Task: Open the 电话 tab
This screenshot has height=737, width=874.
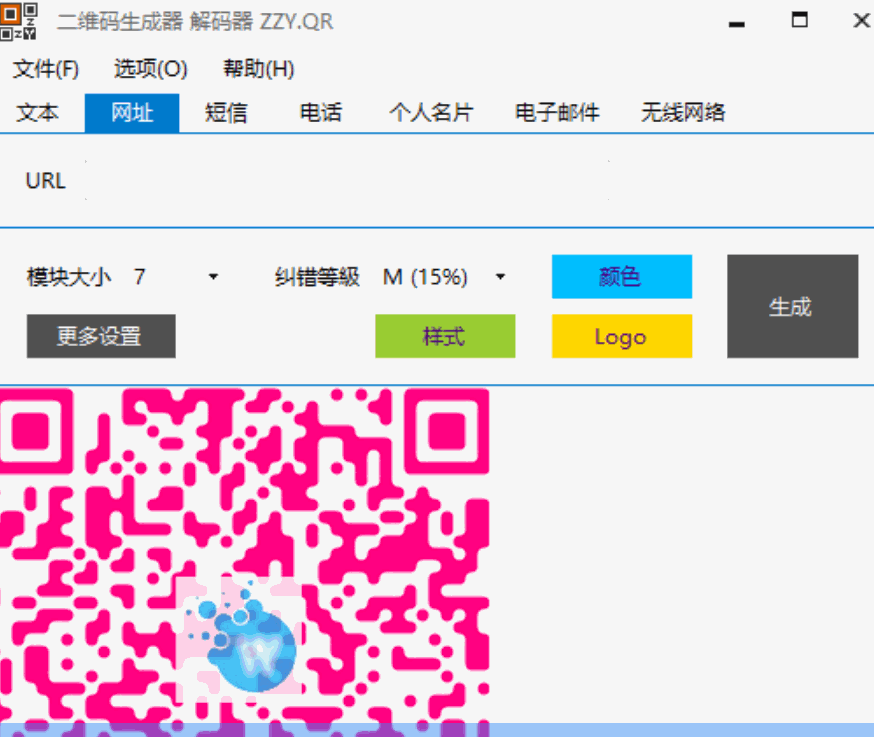Action: (x=321, y=113)
